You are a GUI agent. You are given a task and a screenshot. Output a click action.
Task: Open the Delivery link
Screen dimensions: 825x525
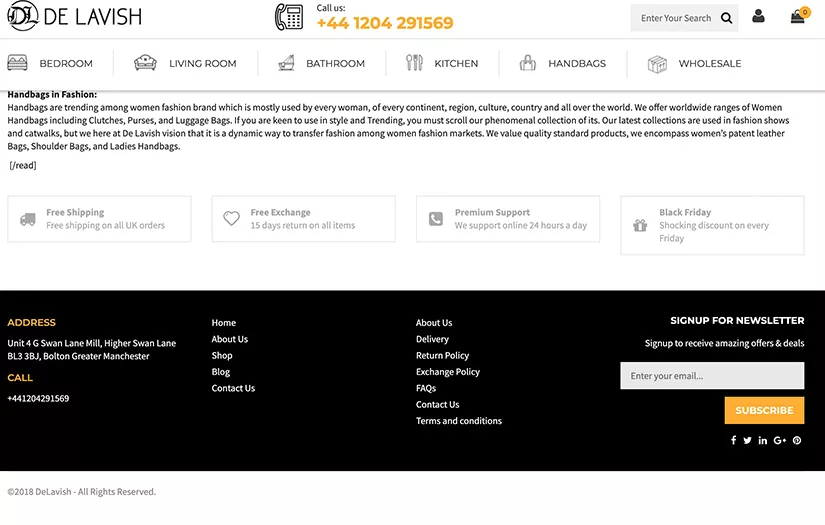(432, 339)
